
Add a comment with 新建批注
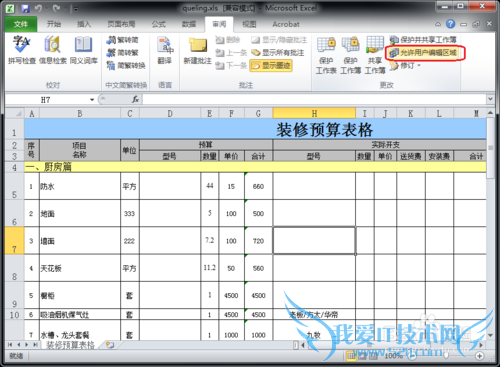click(197, 51)
